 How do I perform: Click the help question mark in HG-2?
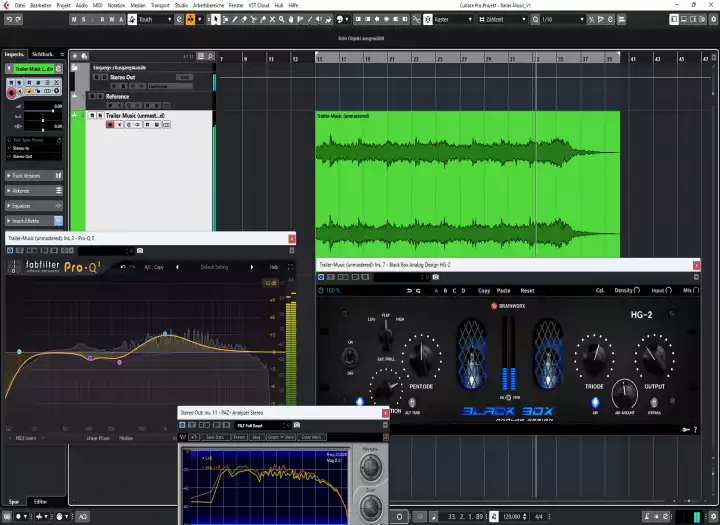pos(695,429)
